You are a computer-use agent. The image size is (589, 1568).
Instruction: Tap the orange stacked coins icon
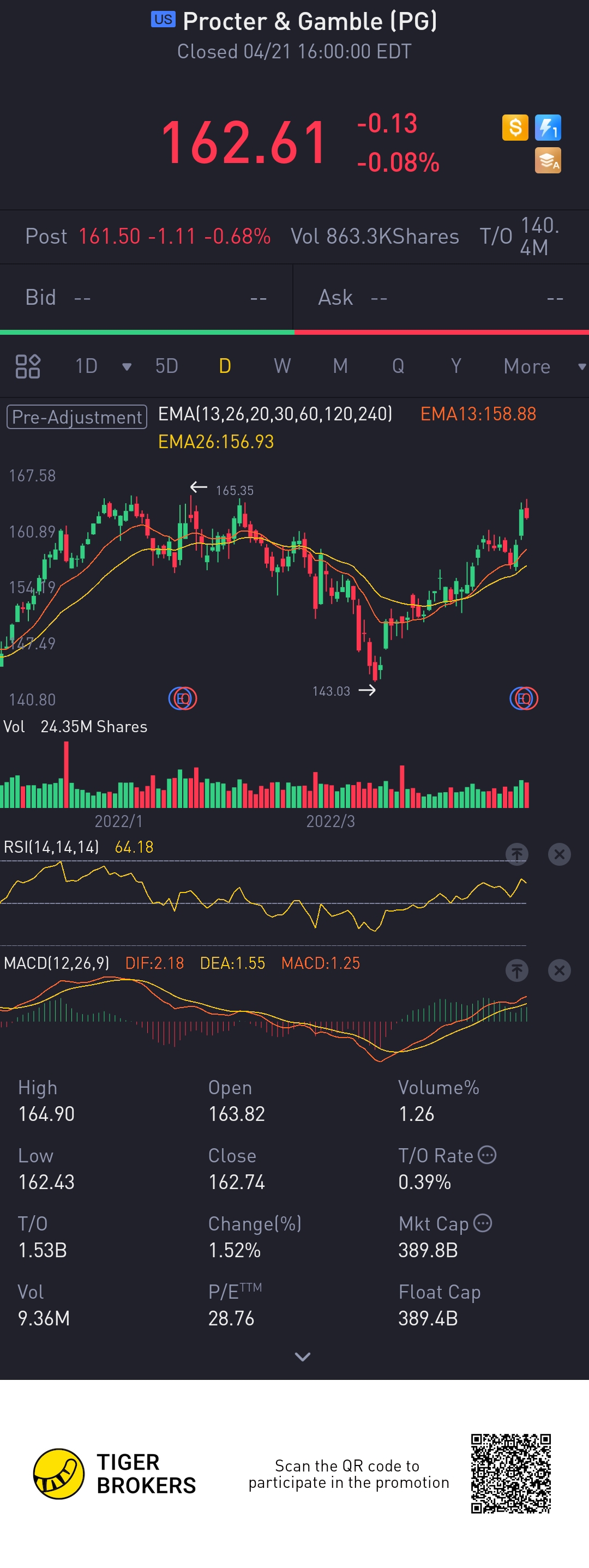(548, 161)
